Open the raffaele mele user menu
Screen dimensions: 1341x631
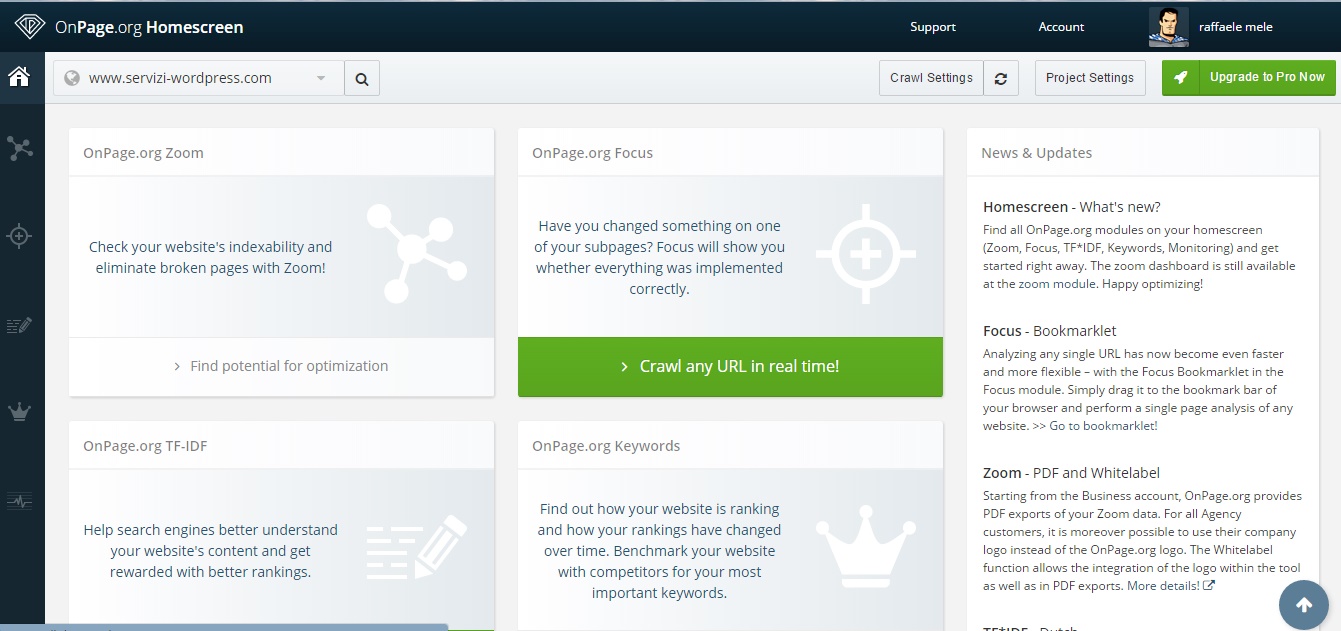coord(1236,27)
